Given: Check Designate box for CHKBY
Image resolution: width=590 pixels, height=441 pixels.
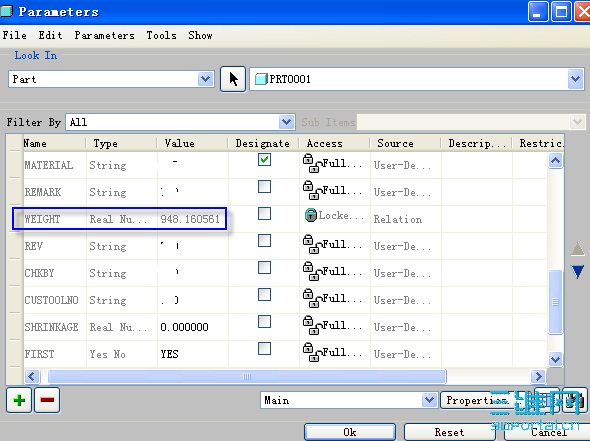Looking at the screenshot, I should 265,268.
